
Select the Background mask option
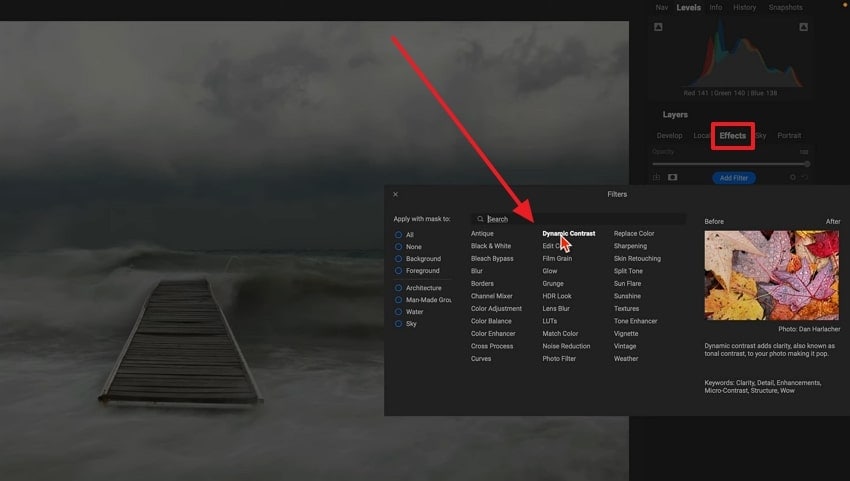click(398, 259)
